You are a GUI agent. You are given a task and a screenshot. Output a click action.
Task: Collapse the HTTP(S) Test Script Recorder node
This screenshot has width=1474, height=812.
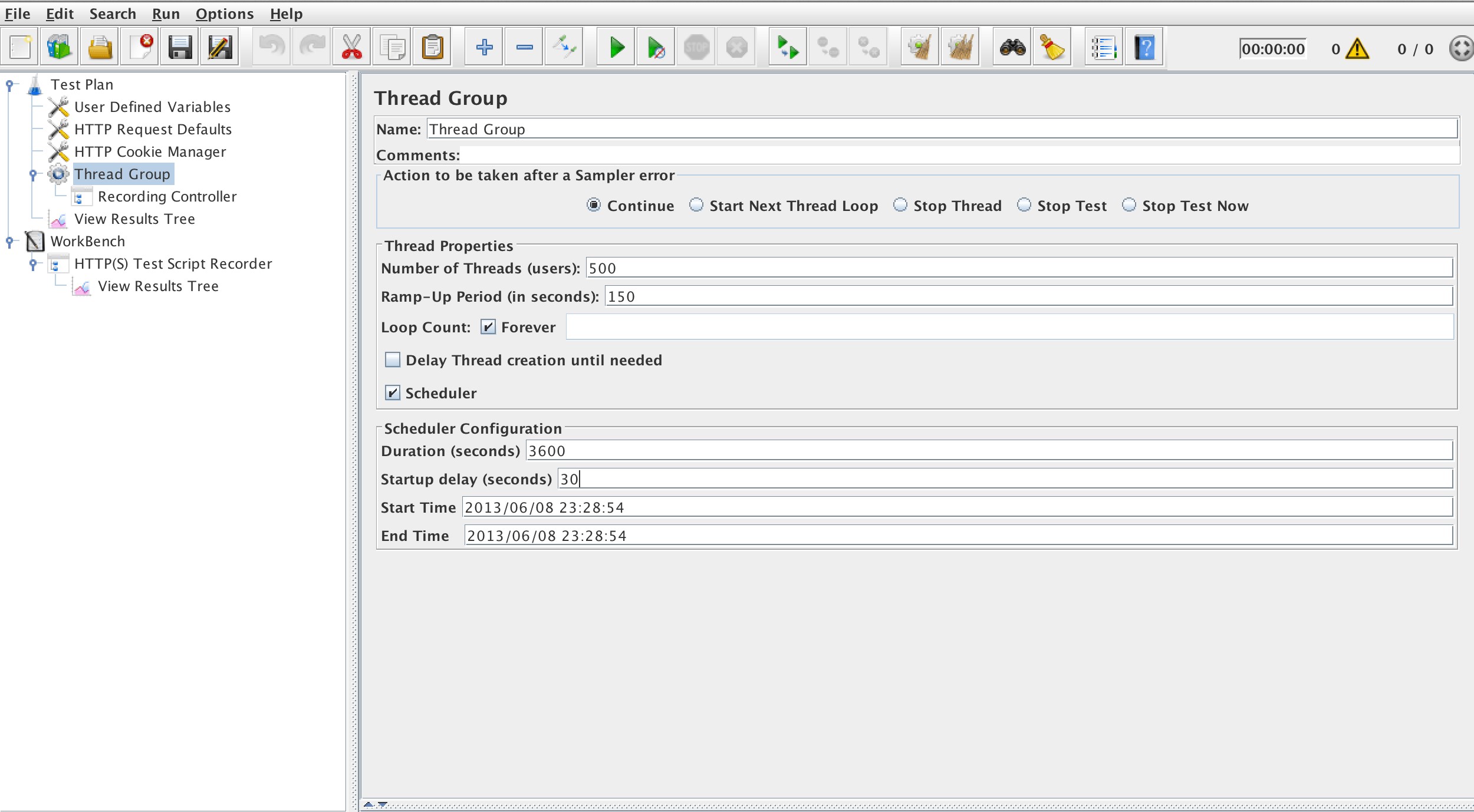click(x=32, y=264)
